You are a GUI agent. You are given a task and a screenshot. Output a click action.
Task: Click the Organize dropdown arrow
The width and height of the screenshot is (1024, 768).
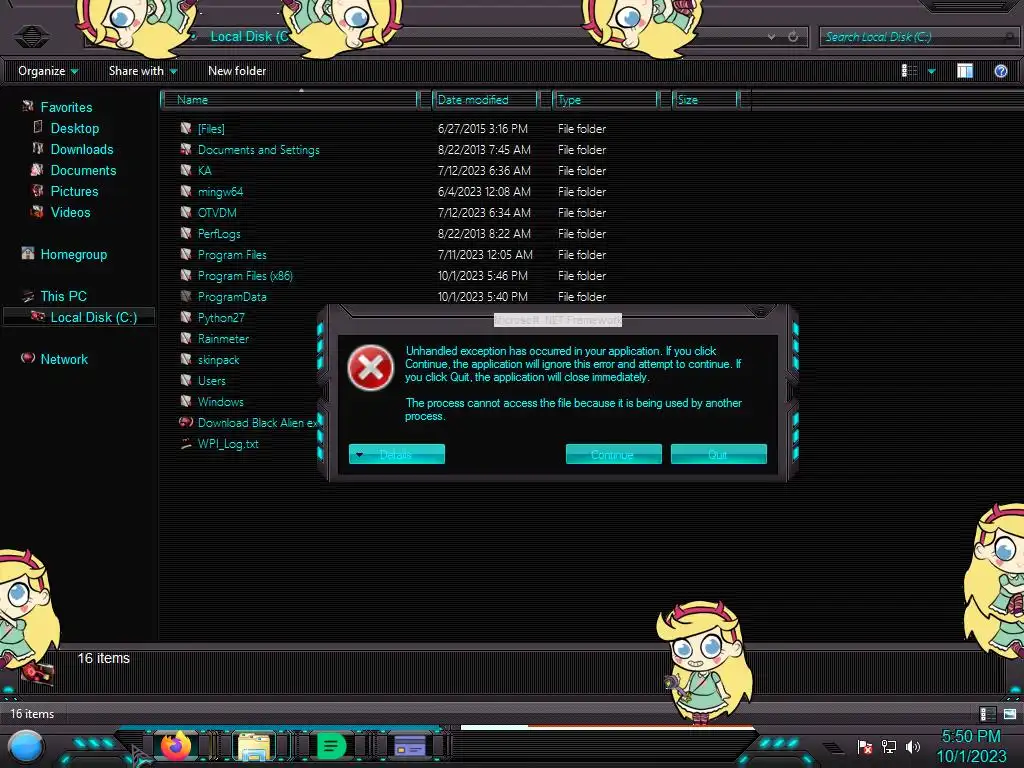(x=74, y=71)
